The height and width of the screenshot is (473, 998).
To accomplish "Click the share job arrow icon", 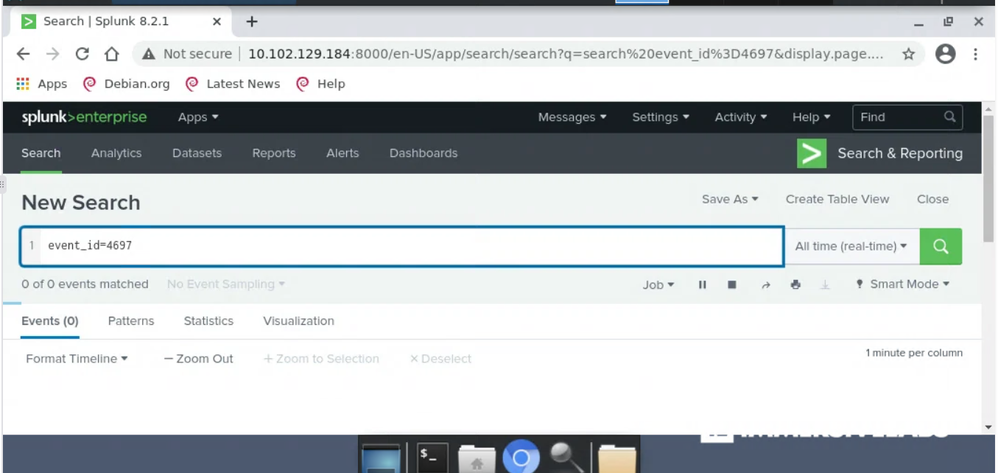I will (766, 285).
